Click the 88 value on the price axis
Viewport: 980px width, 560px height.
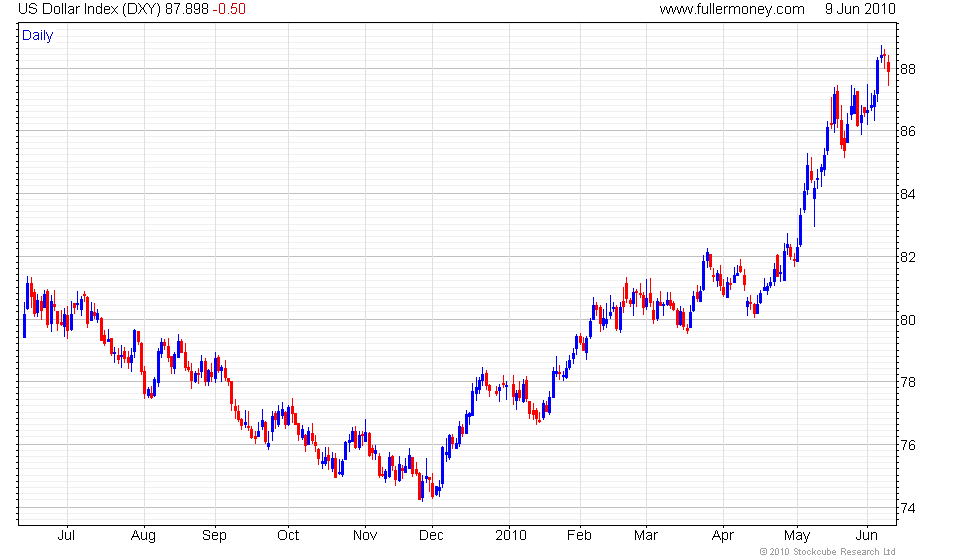908,69
